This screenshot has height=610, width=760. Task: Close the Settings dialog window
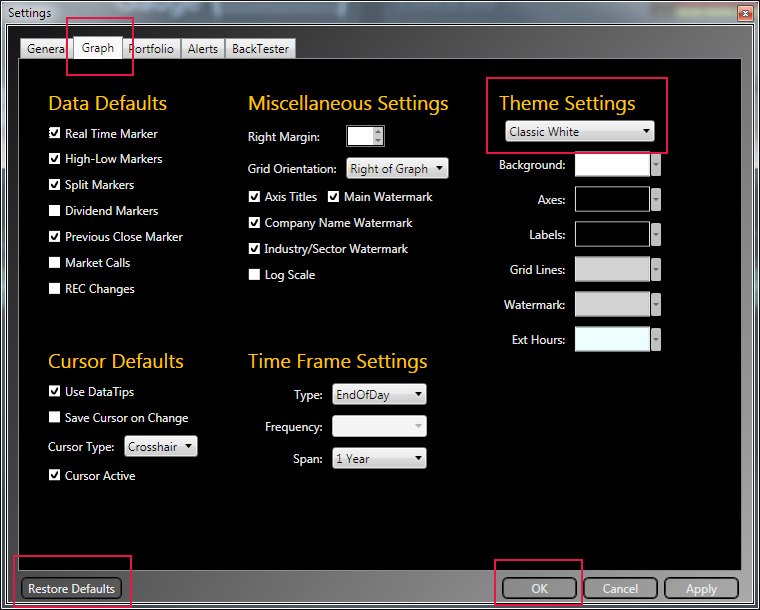pos(744,13)
